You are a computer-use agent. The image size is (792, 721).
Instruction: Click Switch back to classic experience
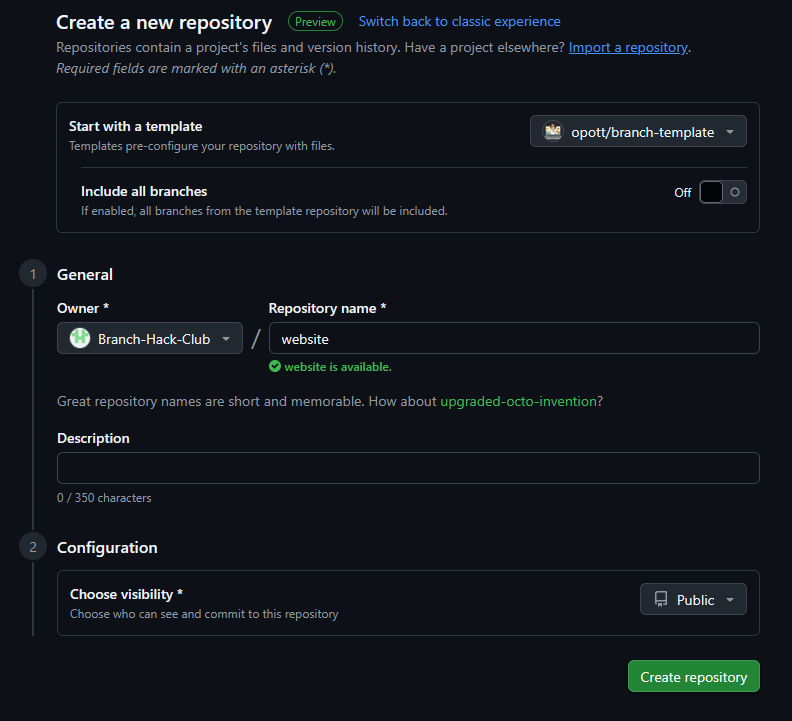(459, 22)
